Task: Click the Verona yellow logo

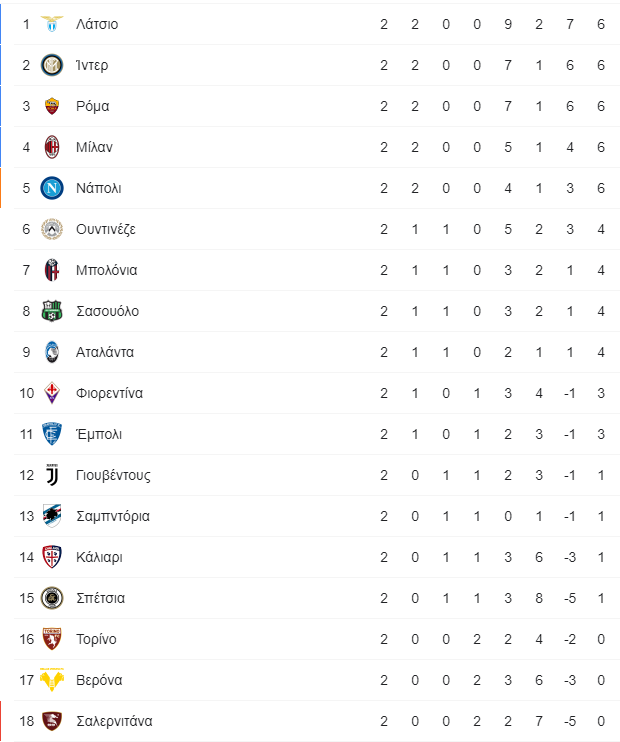Action: click(52, 680)
